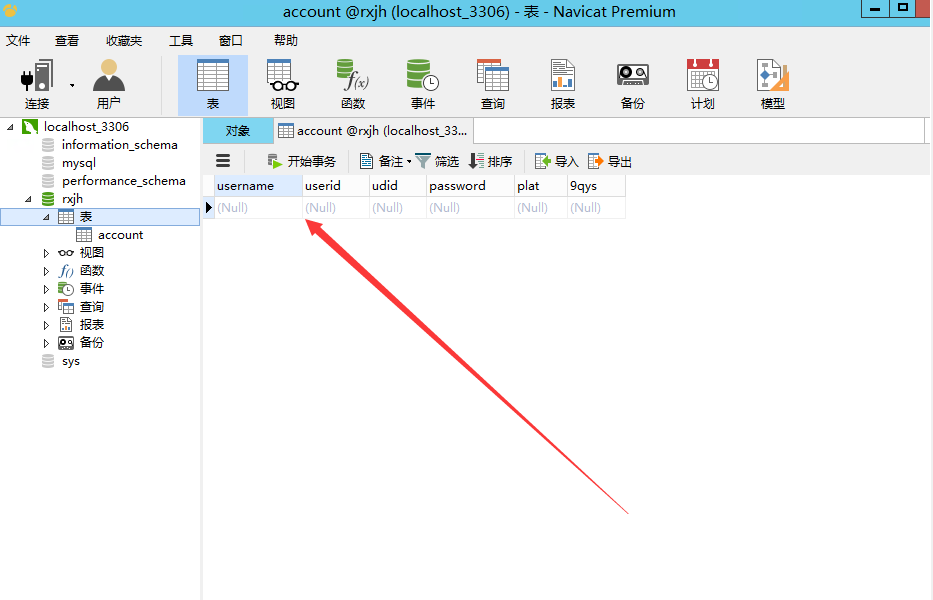Image resolution: width=933 pixels, height=600 pixels.
Task: Open the 函数 (Function) toolbar icon
Action: (353, 84)
